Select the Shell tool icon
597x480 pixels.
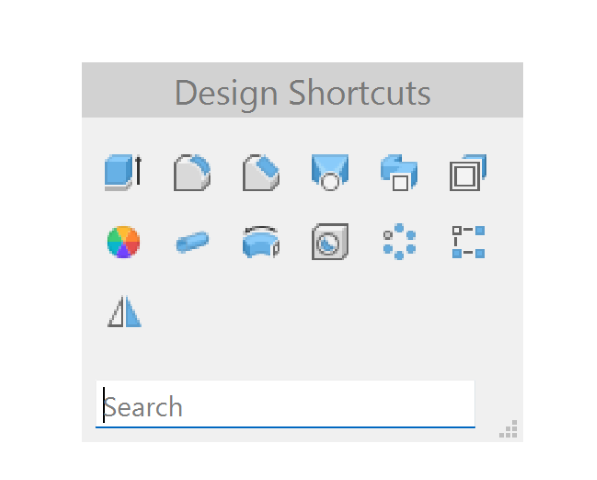click(x=468, y=172)
